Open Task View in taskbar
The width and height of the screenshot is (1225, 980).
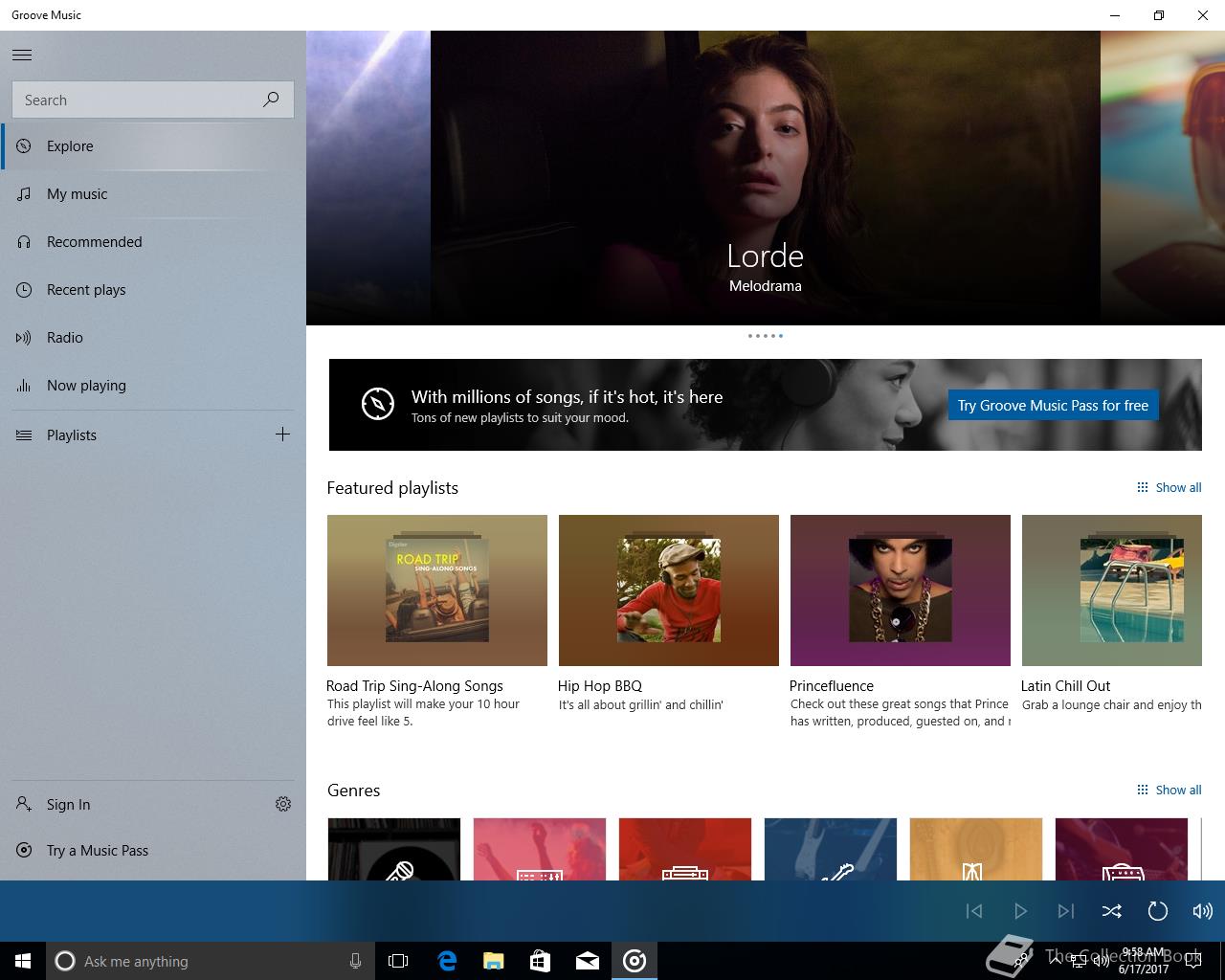[398, 961]
